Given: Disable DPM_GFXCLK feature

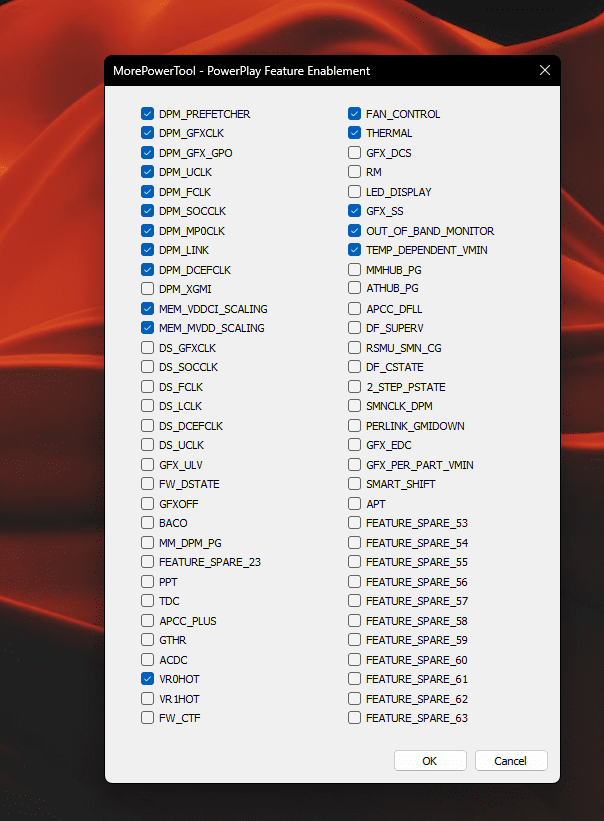Looking at the screenshot, I should [x=147, y=133].
